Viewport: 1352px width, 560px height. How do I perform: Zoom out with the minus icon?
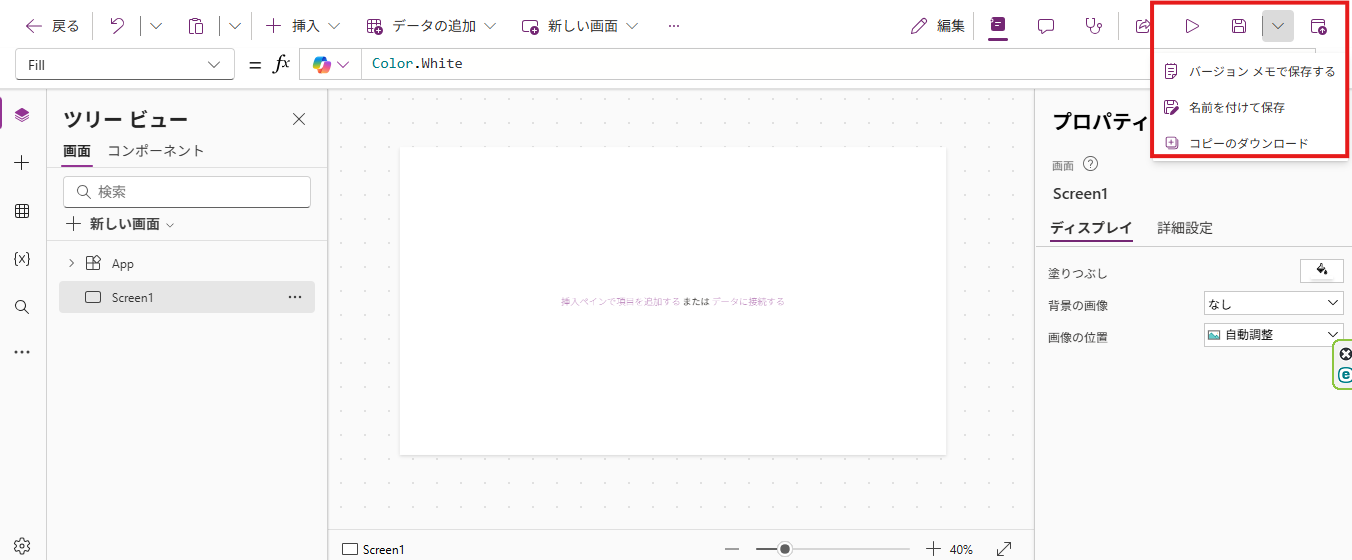[x=732, y=549]
